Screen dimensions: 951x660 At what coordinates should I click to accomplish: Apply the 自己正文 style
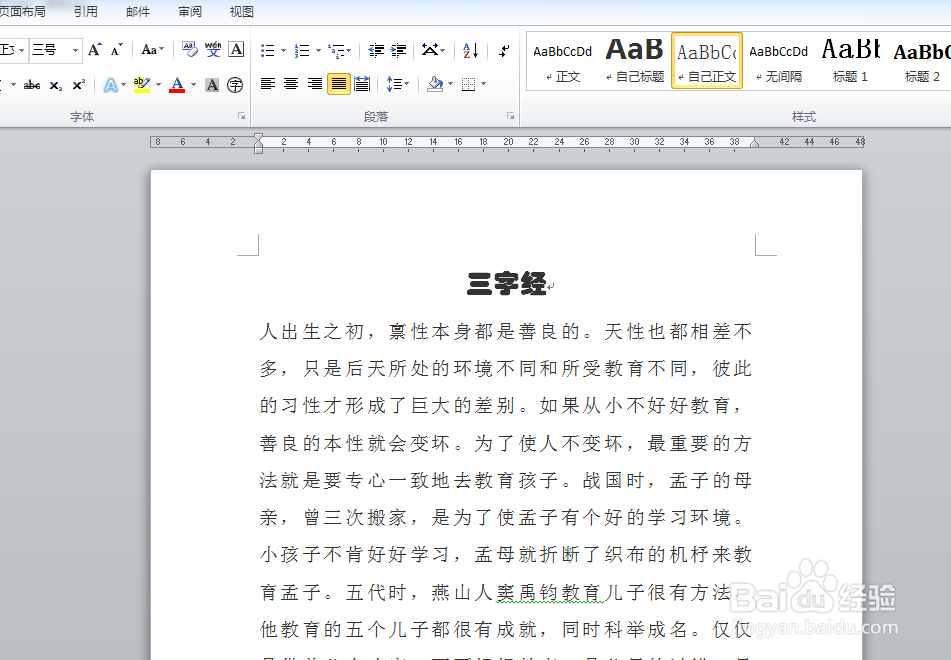tap(707, 61)
